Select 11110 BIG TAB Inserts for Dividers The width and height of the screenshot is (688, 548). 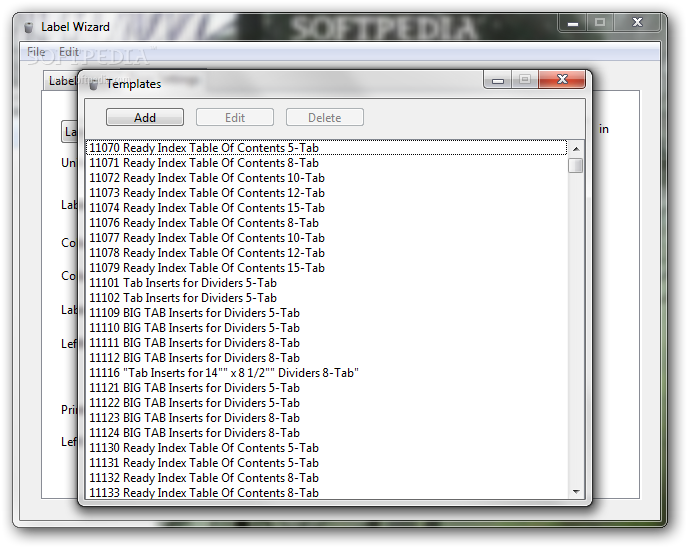point(326,328)
